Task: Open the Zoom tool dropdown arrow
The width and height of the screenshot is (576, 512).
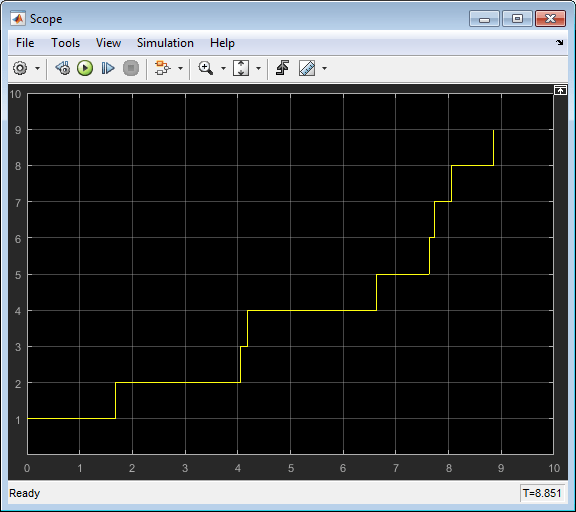Action: (223, 68)
